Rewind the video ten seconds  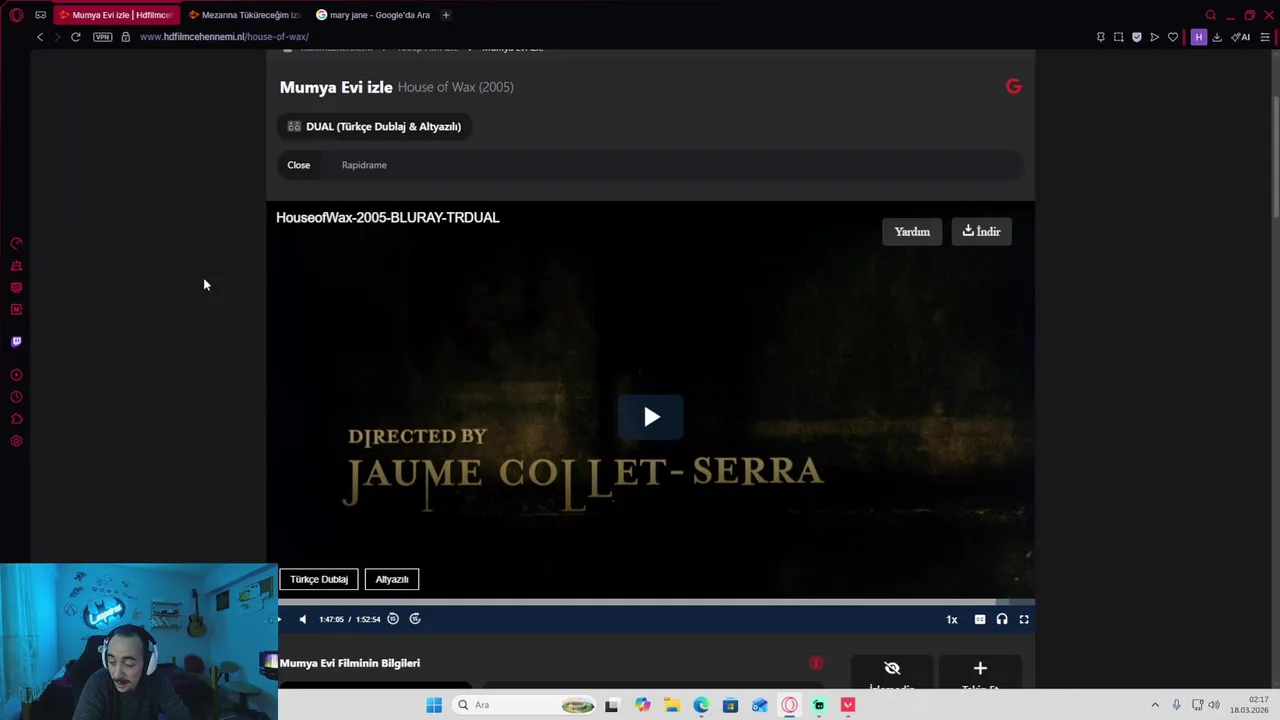coord(393,619)
